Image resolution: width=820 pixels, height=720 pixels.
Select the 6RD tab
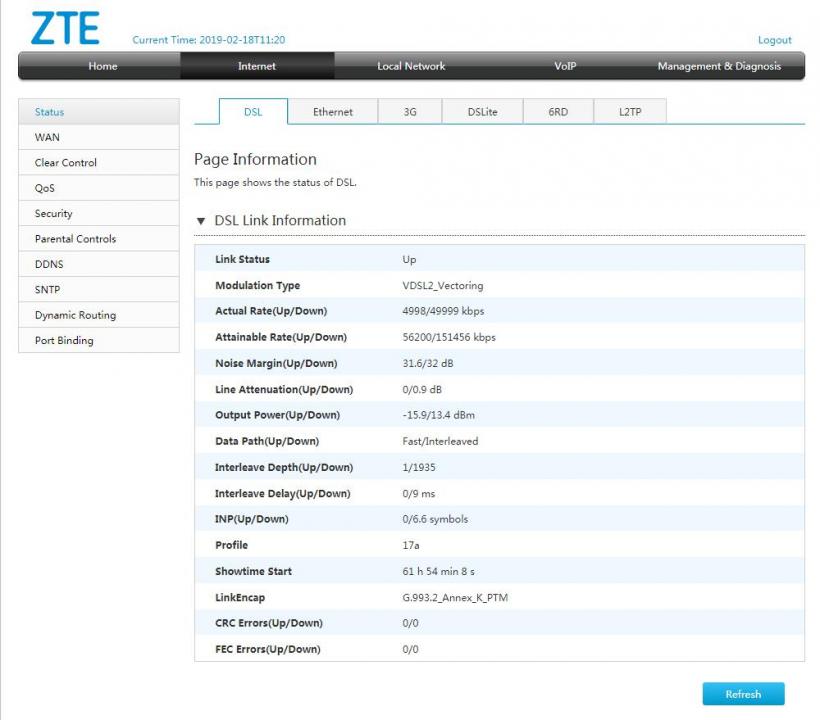(558, 112)
